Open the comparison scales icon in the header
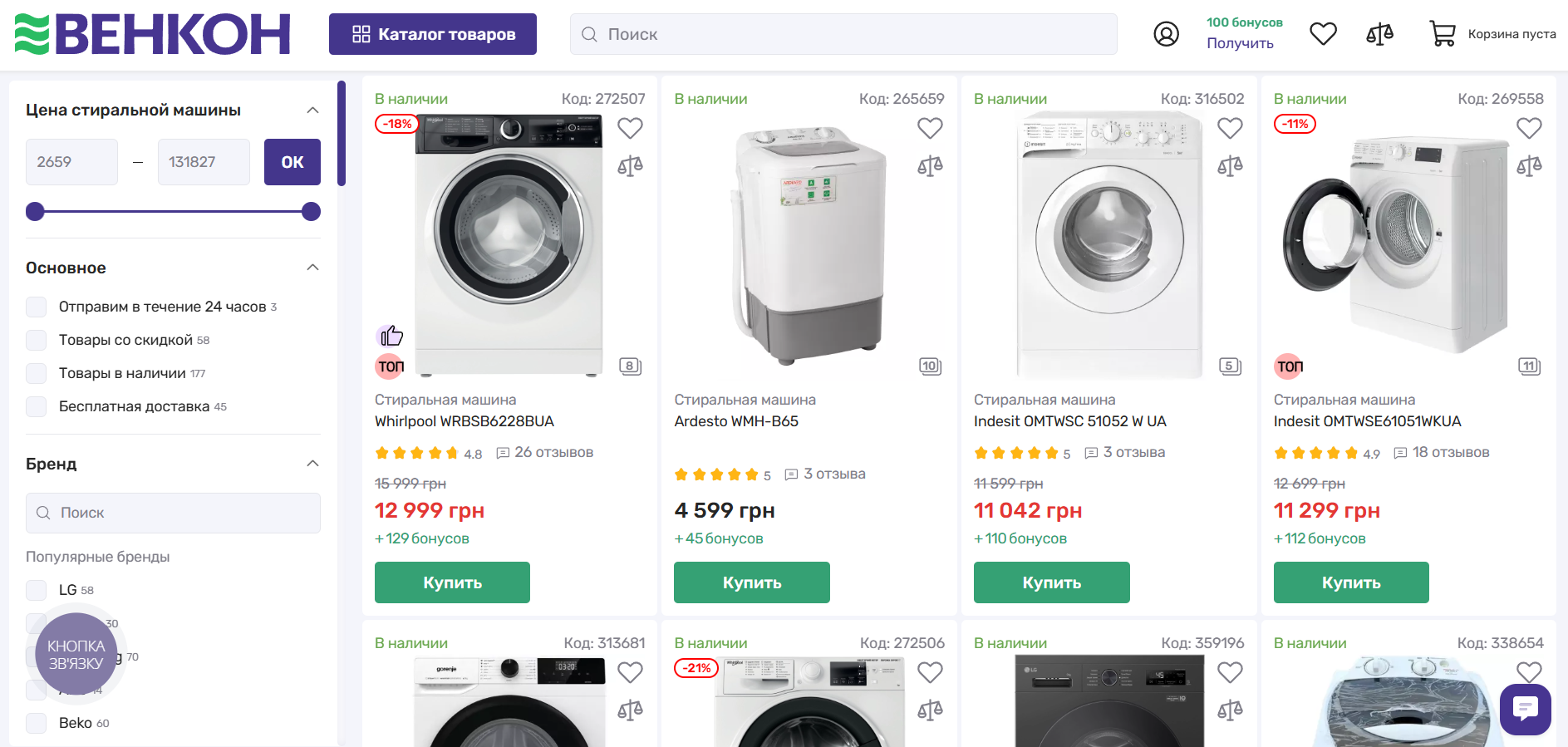This screenshot has width=1568, height=747. click(x=1379, y=33)
